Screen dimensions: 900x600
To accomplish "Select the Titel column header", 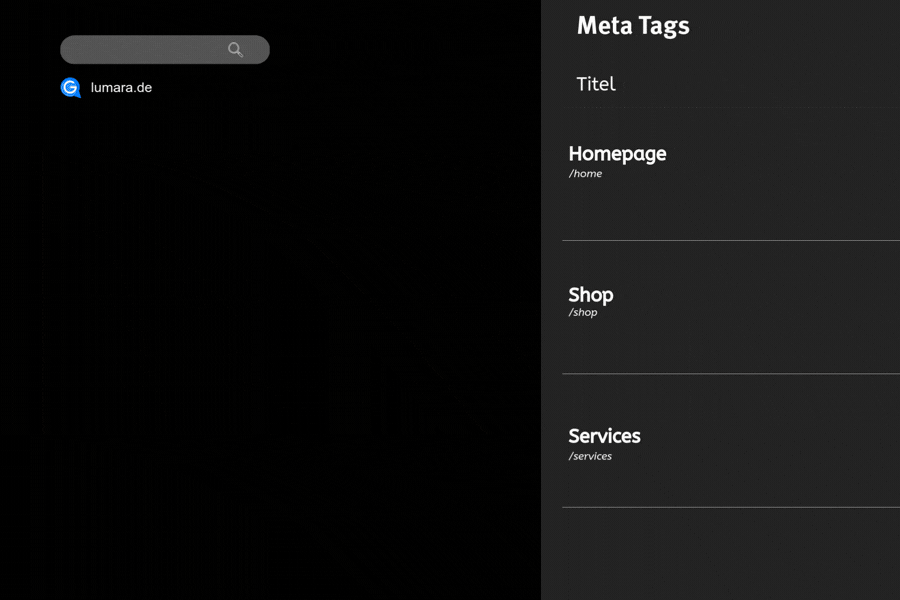I will tap(595, 84).
